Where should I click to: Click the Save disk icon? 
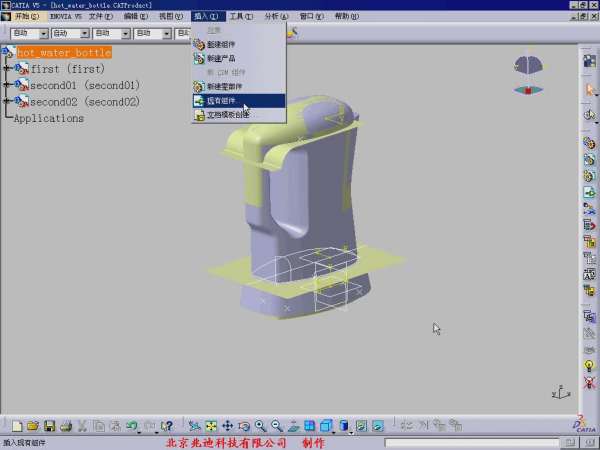click(x=48, y=426)
